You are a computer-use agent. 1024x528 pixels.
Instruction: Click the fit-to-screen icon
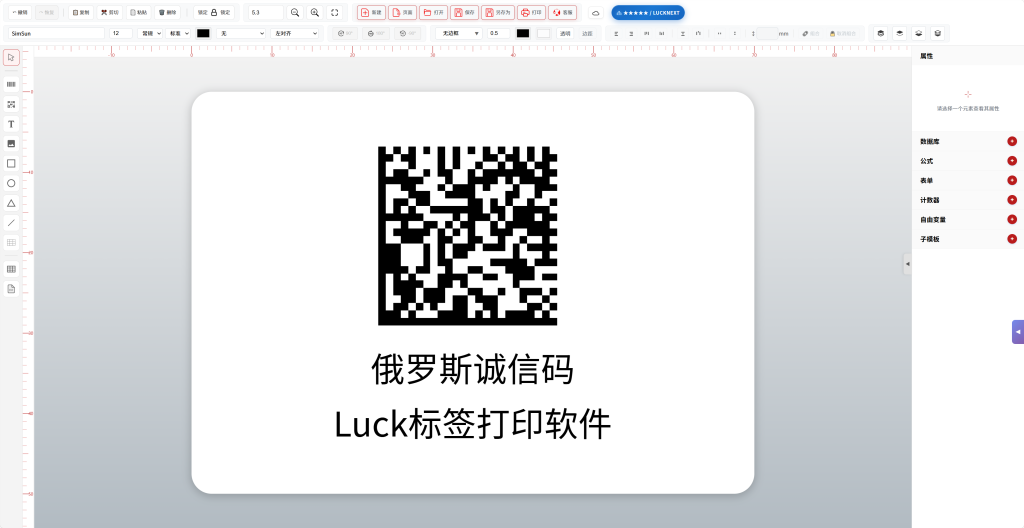[x=334, y=12]
